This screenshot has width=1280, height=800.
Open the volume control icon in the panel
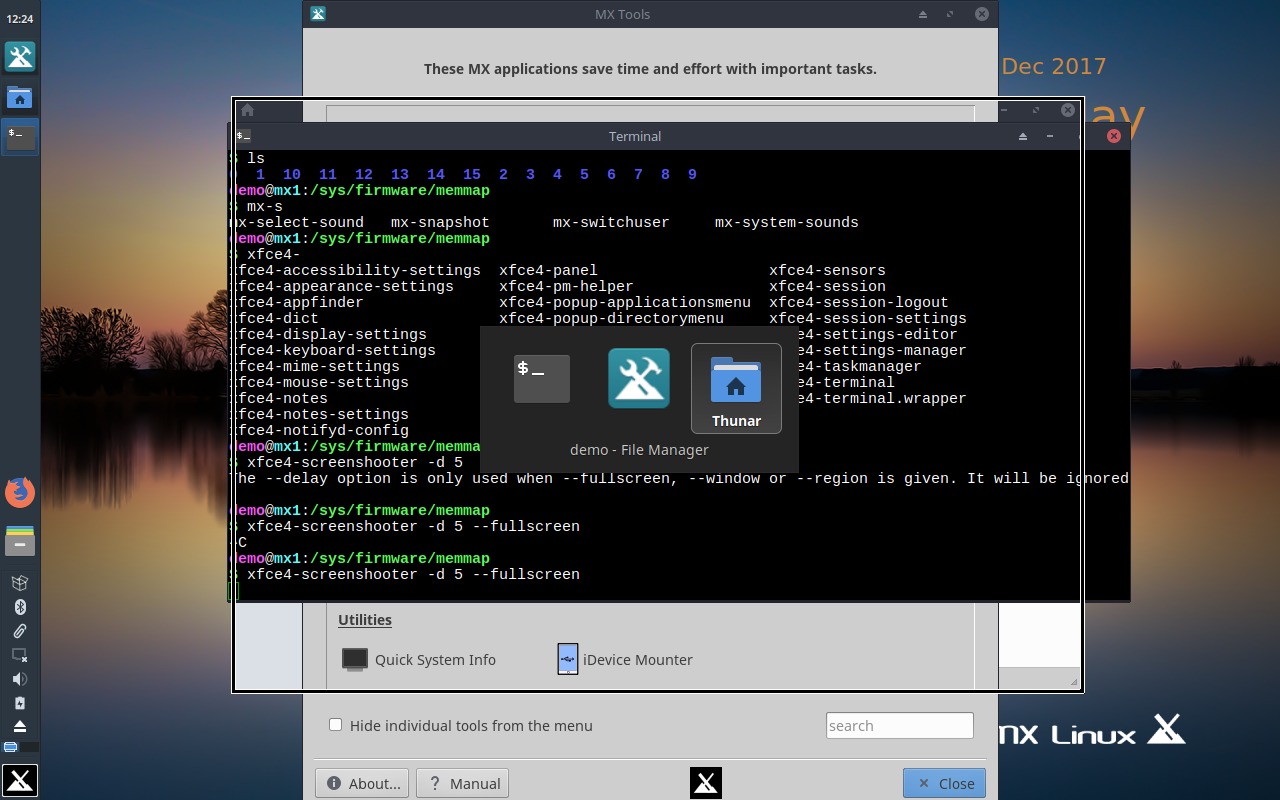click(x=20, y=678)
